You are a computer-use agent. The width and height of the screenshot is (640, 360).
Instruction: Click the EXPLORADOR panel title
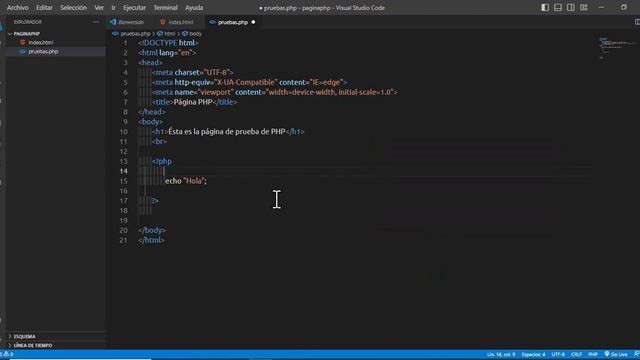pos(28,22)
